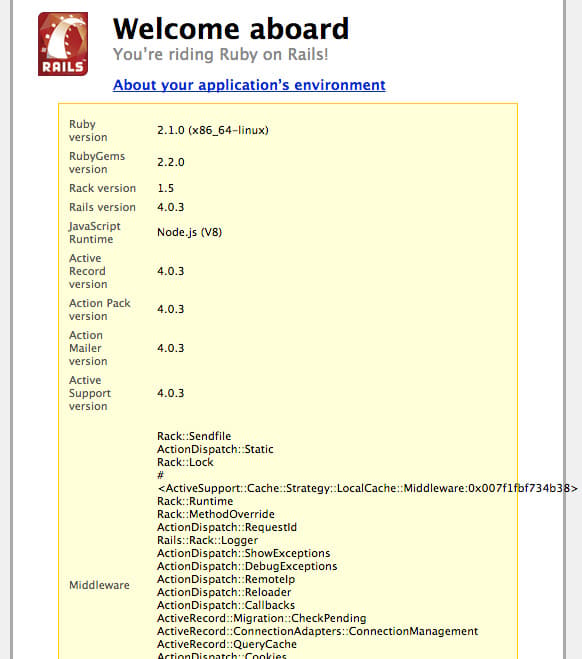The width and height of the screenshot is (582, 659).
Task: Click the Rails logo icon
Action: click(x=63, y=44)
